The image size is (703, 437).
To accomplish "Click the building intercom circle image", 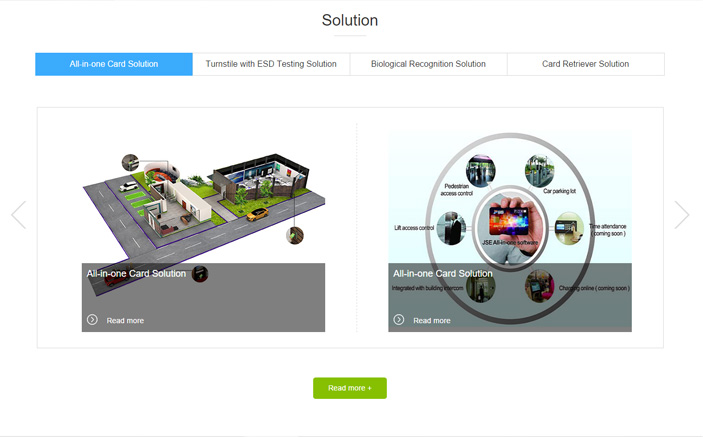I will point(481,286).
